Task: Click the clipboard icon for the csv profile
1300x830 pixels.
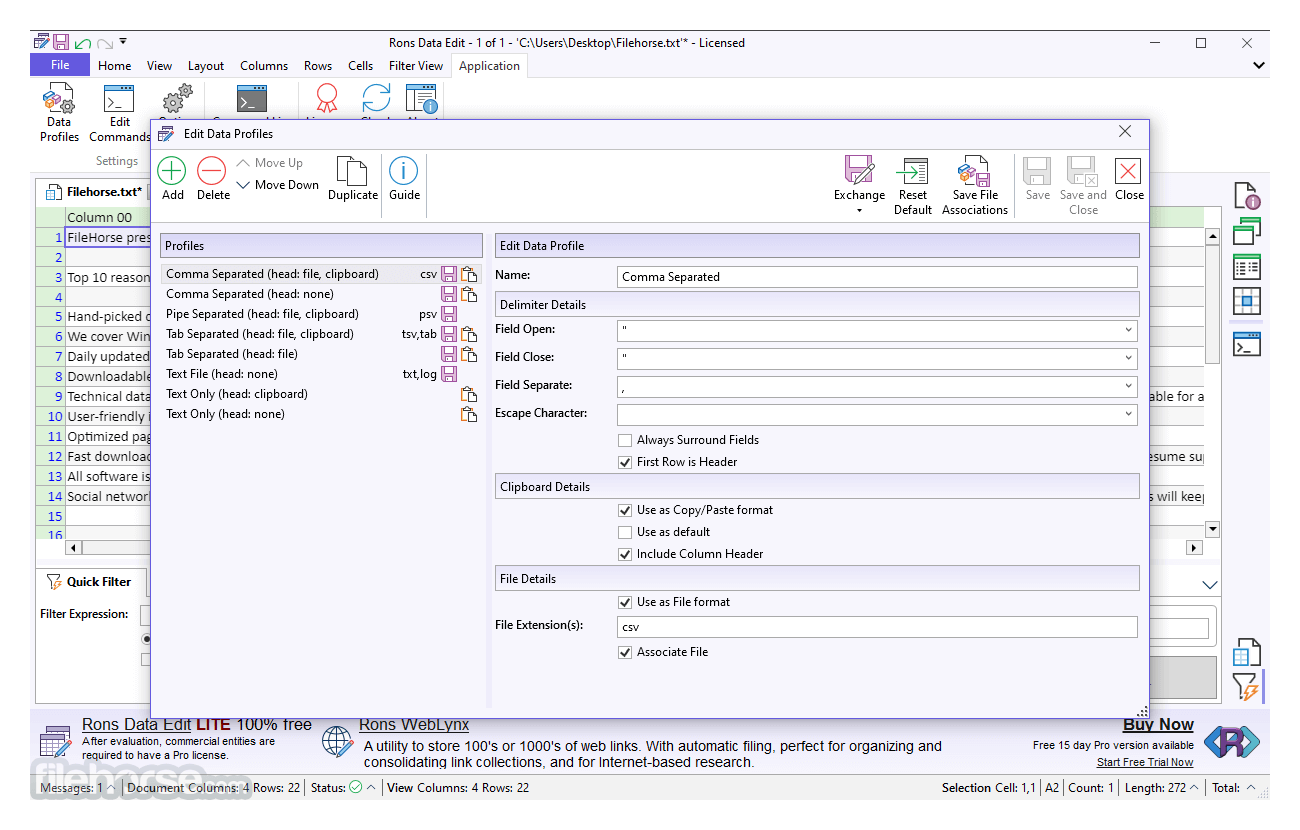Action: (x=469, y=274)
